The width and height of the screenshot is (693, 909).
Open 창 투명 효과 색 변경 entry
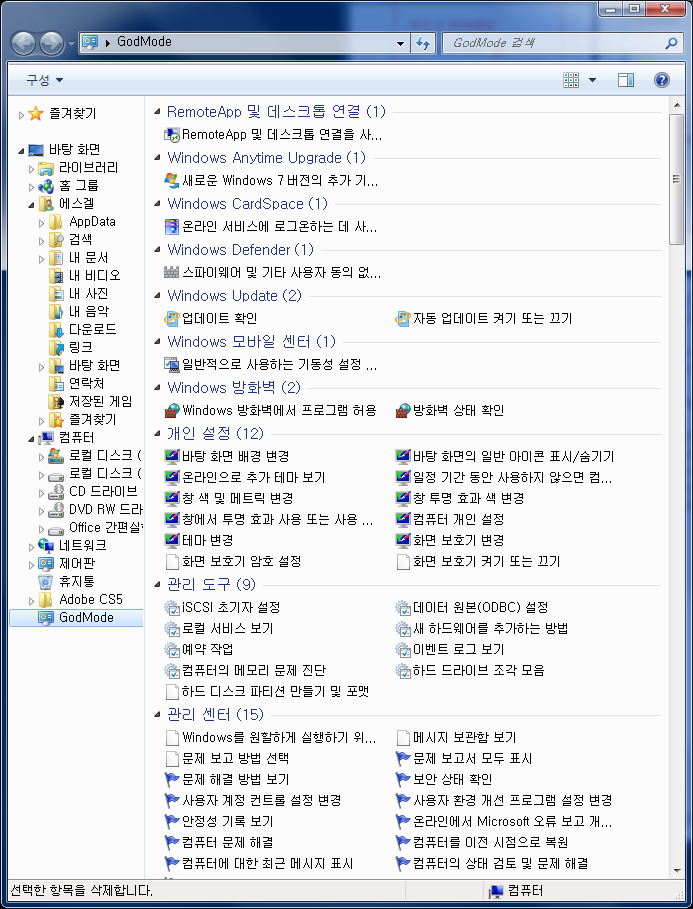(468, 499)
